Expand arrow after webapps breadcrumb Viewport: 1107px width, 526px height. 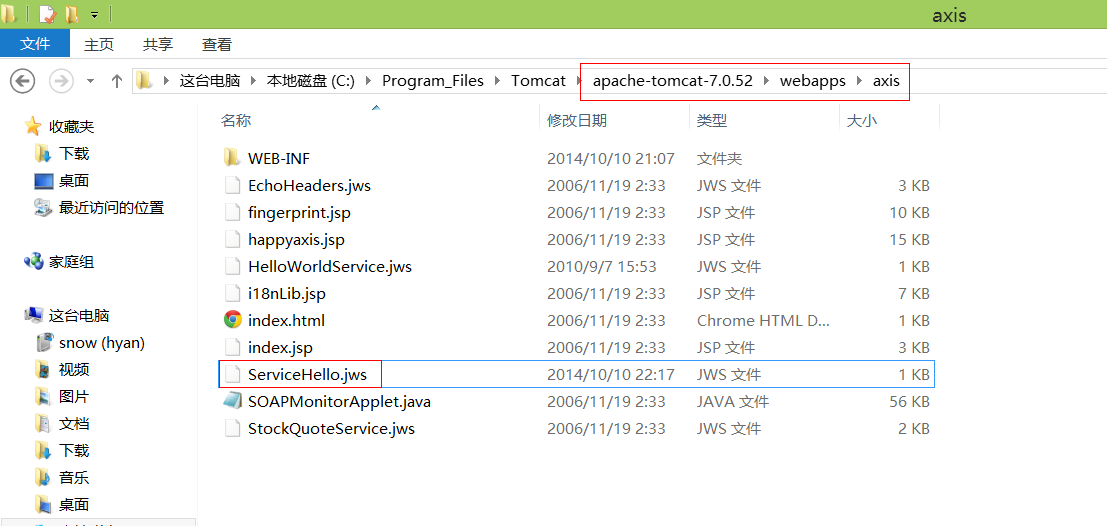[859, 81]
